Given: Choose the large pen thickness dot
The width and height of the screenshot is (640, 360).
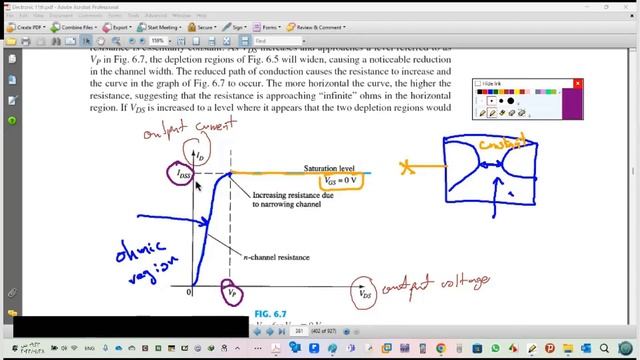Looking at the screenshot, I should click(x=511, y=101).
